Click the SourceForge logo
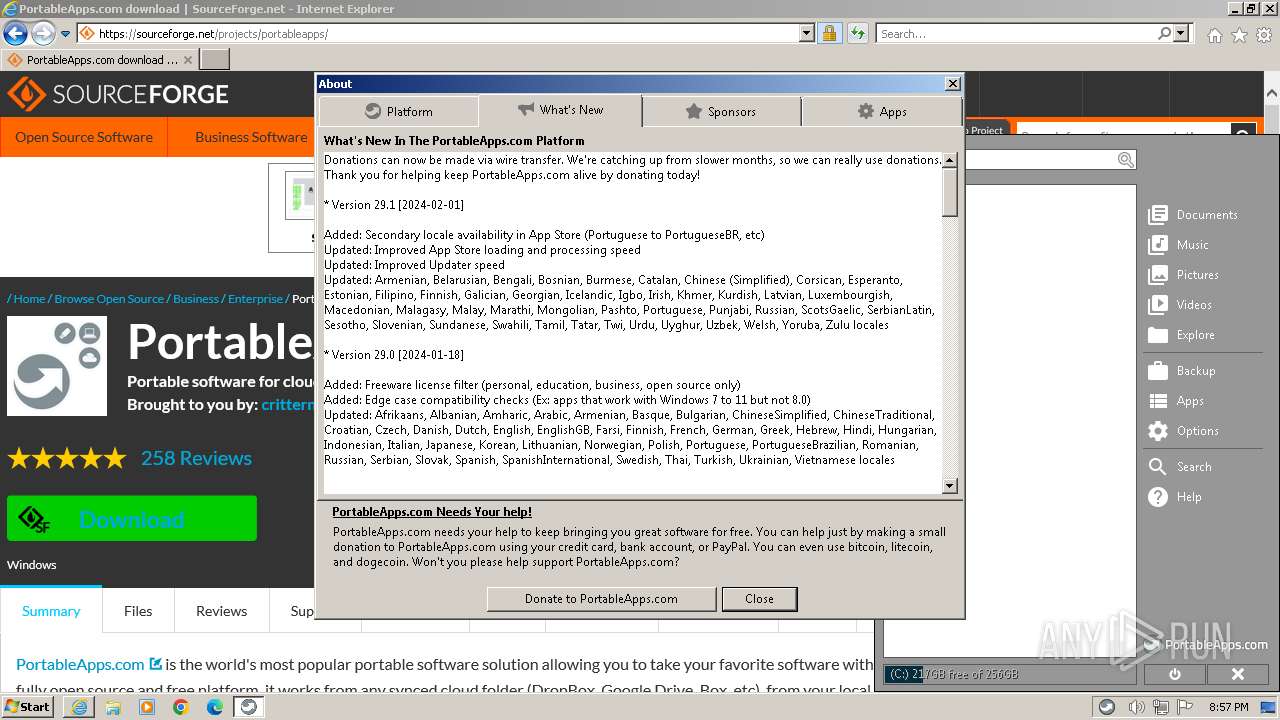Screen dimensions: 1280x720 coord(118,95)
